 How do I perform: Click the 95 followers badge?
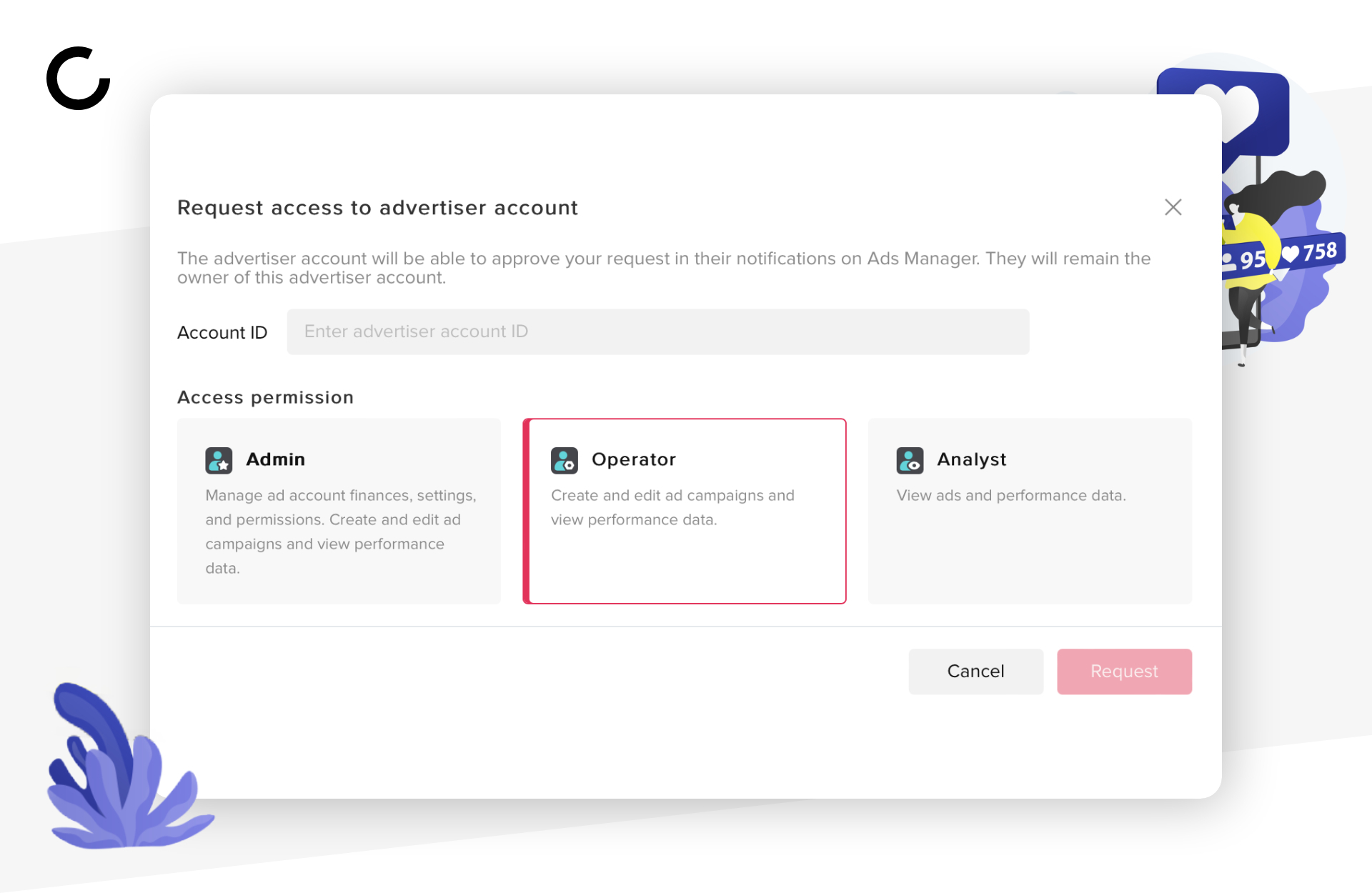[1243, 259]
